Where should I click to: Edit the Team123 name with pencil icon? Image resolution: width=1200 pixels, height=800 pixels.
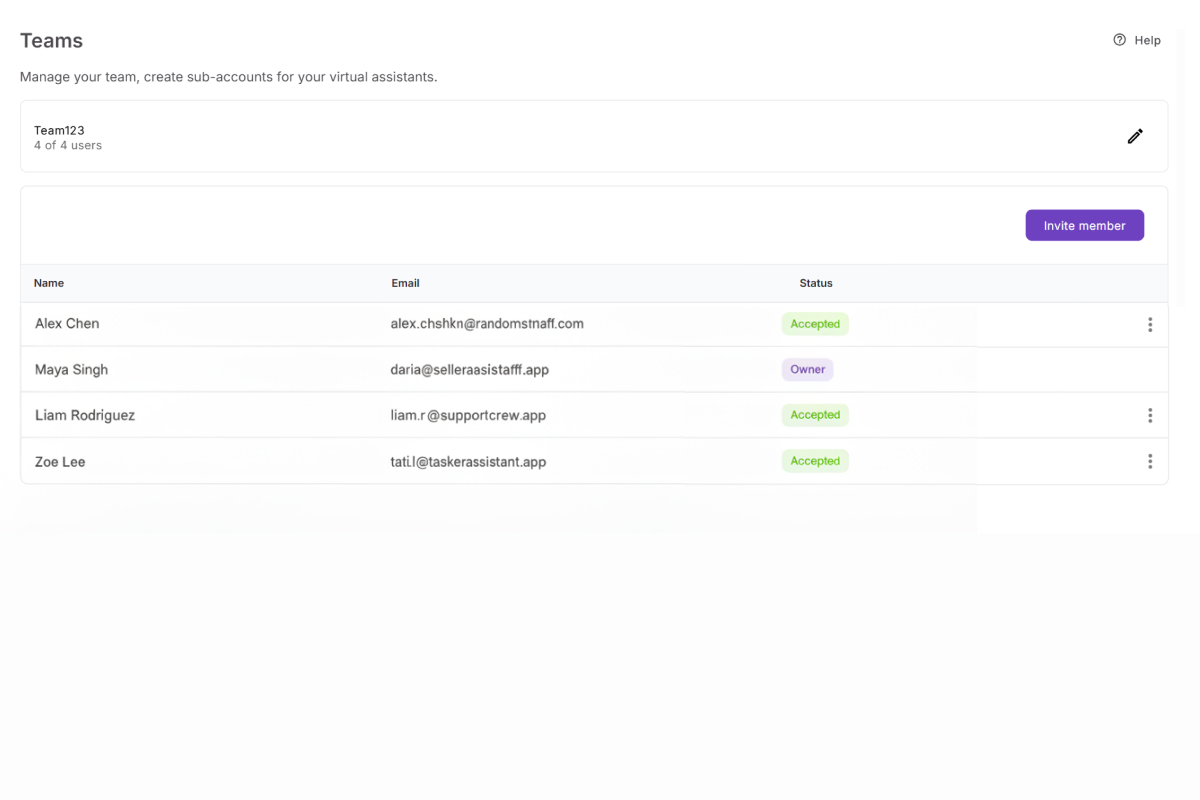click(1135, 136)
